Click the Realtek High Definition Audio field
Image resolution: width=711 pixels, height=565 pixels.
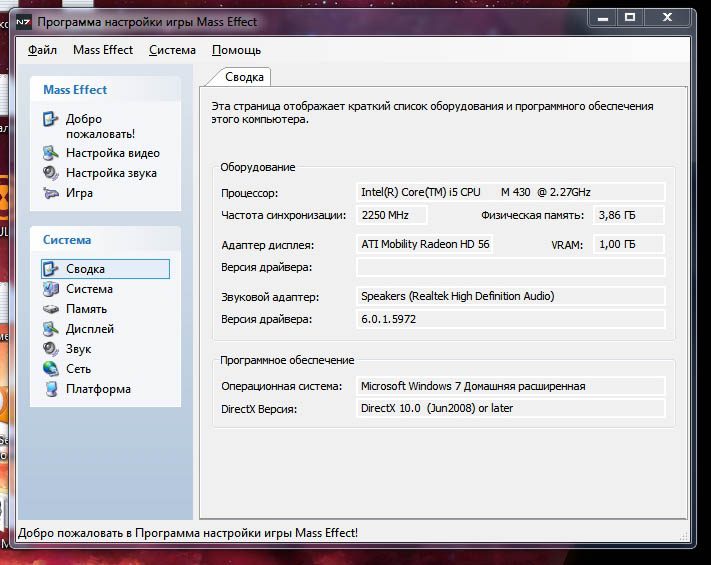pyautogui.click(x=511, y=296)
